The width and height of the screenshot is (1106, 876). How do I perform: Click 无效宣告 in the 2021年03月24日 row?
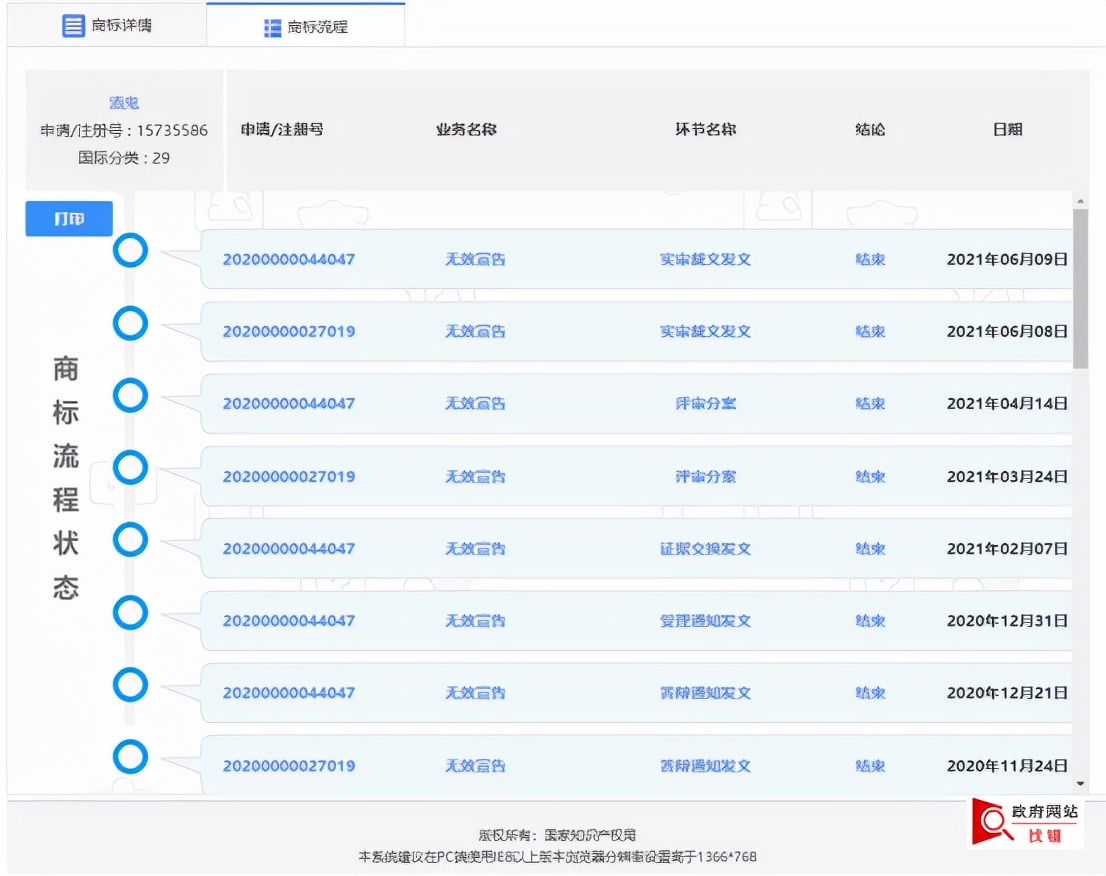click(x=475, y=477)
